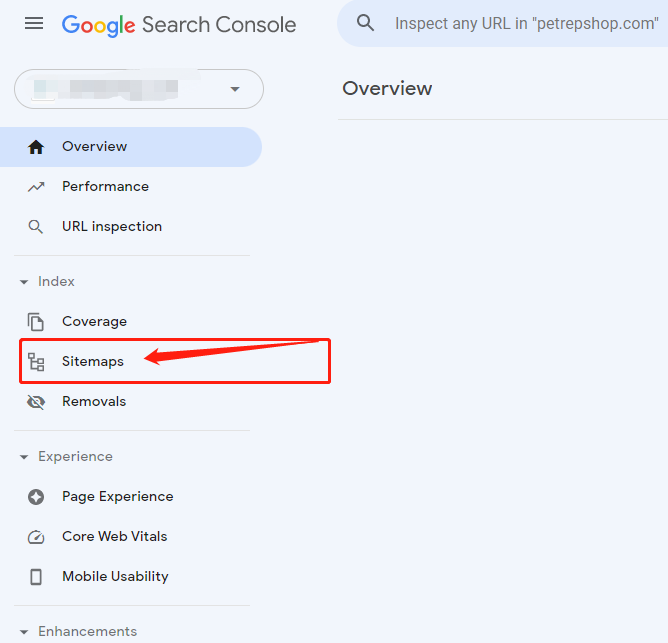This screenshot has width=668, height=643.
Task: Focus the Inspect any URL search field
Action: tap(526, 23)
